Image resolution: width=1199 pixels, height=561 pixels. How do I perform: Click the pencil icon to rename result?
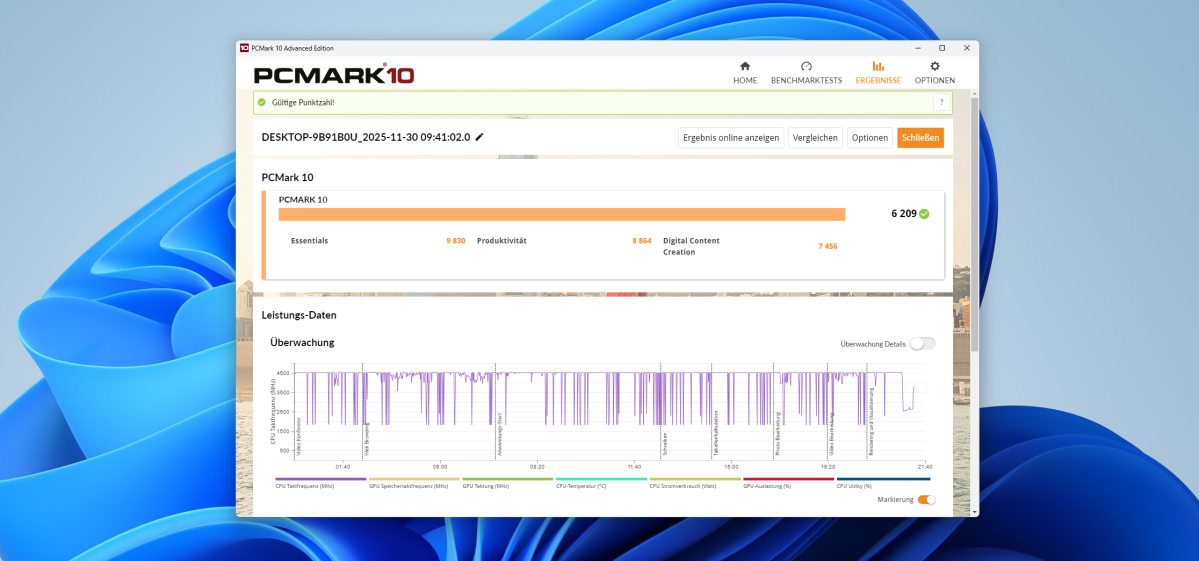(480, 137)
